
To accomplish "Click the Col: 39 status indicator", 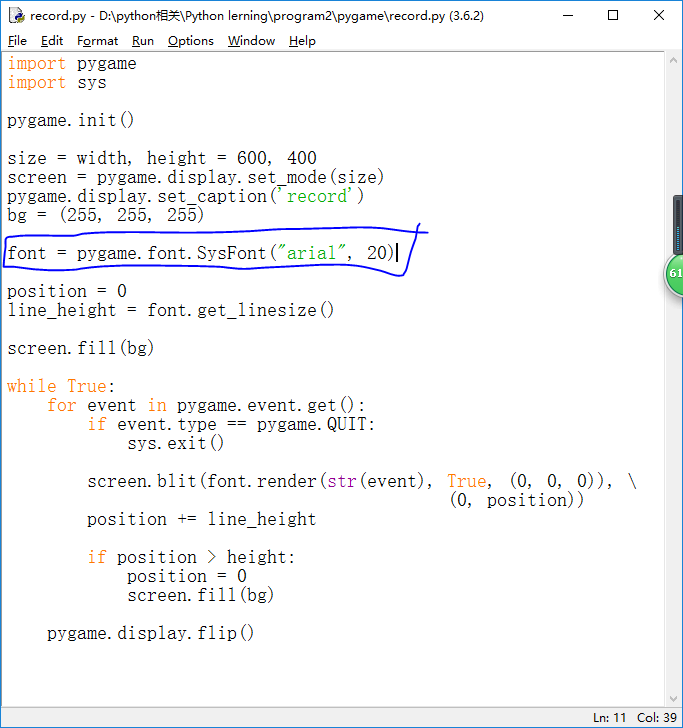I will (655, 718).
